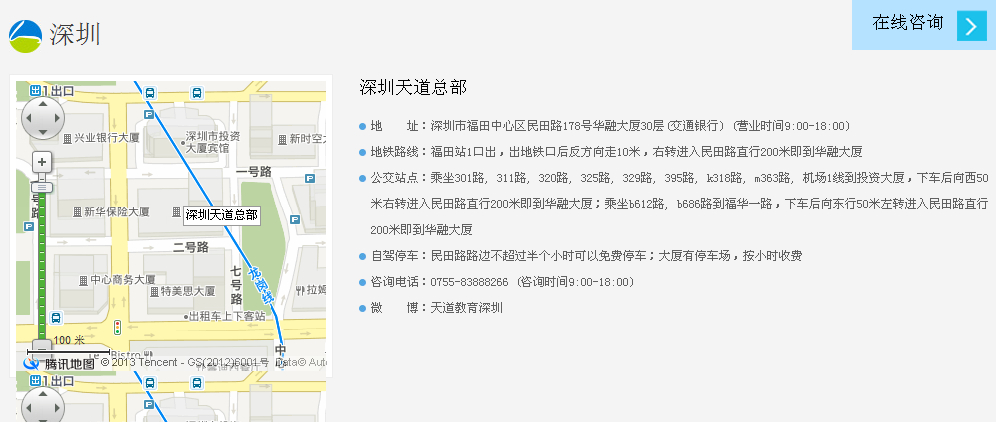The height and width of the screenshot is (427, 996).
Task: Open the 在线咨询 online consultation button
Action: (907, 24)
